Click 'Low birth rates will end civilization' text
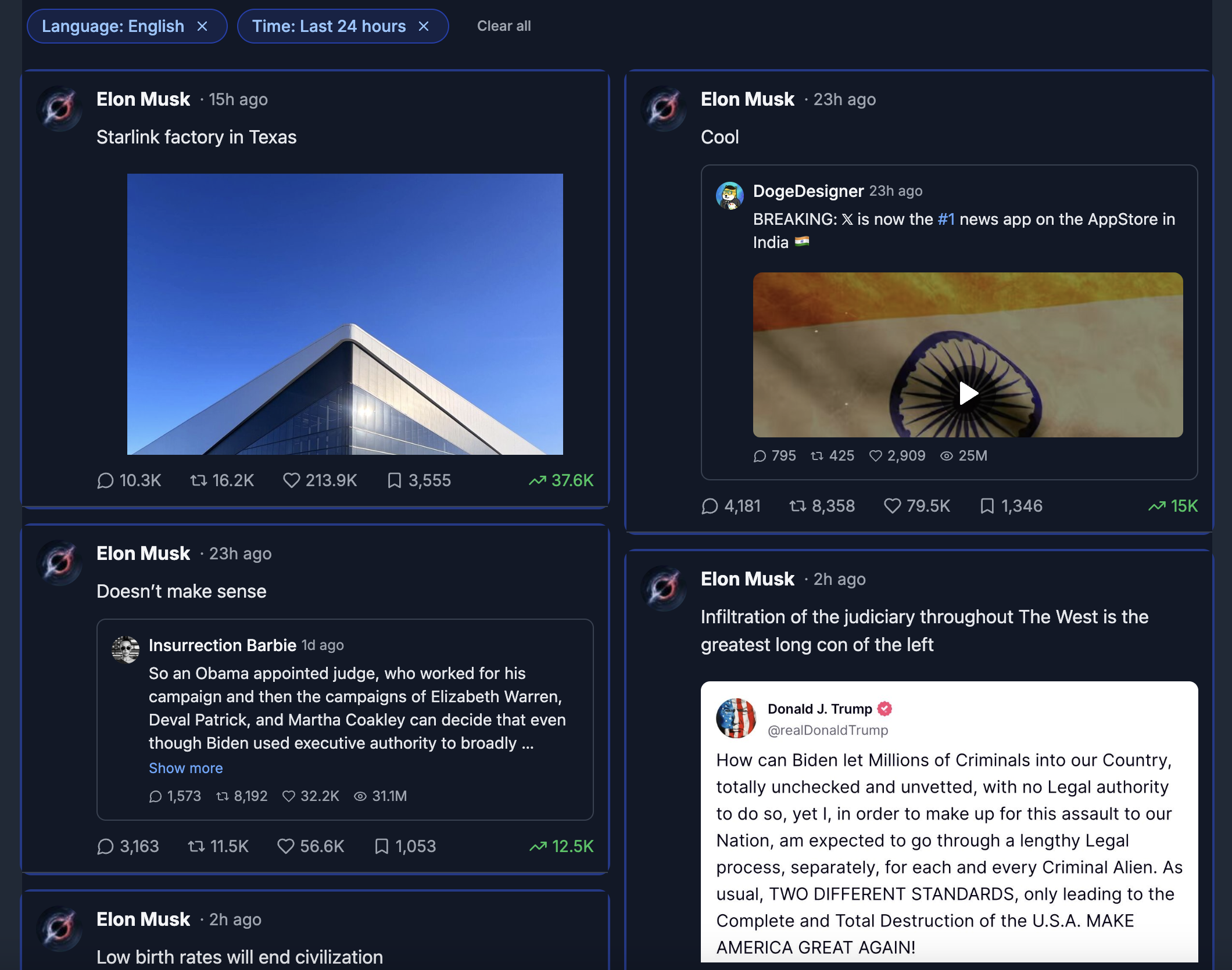The height and width of the screenshot is (970, 1232). [x=239, y=957]
